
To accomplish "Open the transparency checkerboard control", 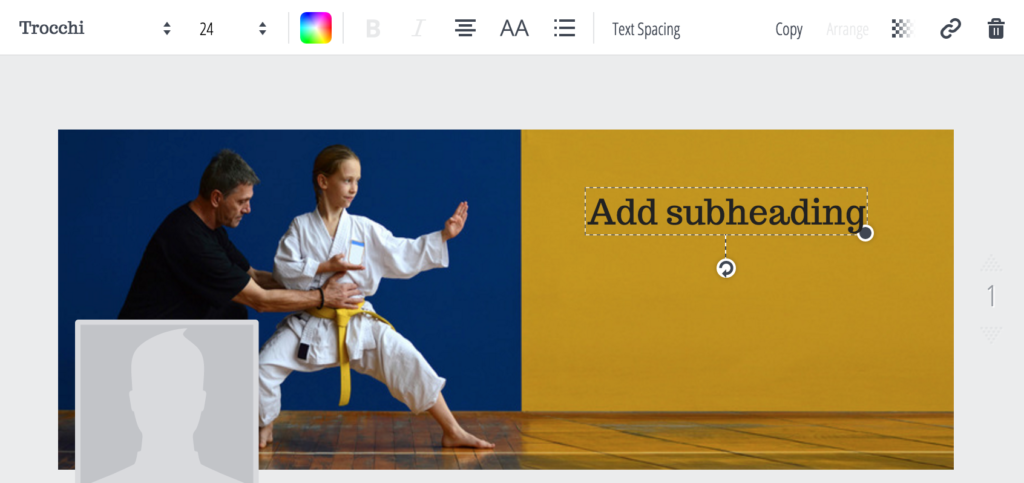I will [x=903, y=29].
